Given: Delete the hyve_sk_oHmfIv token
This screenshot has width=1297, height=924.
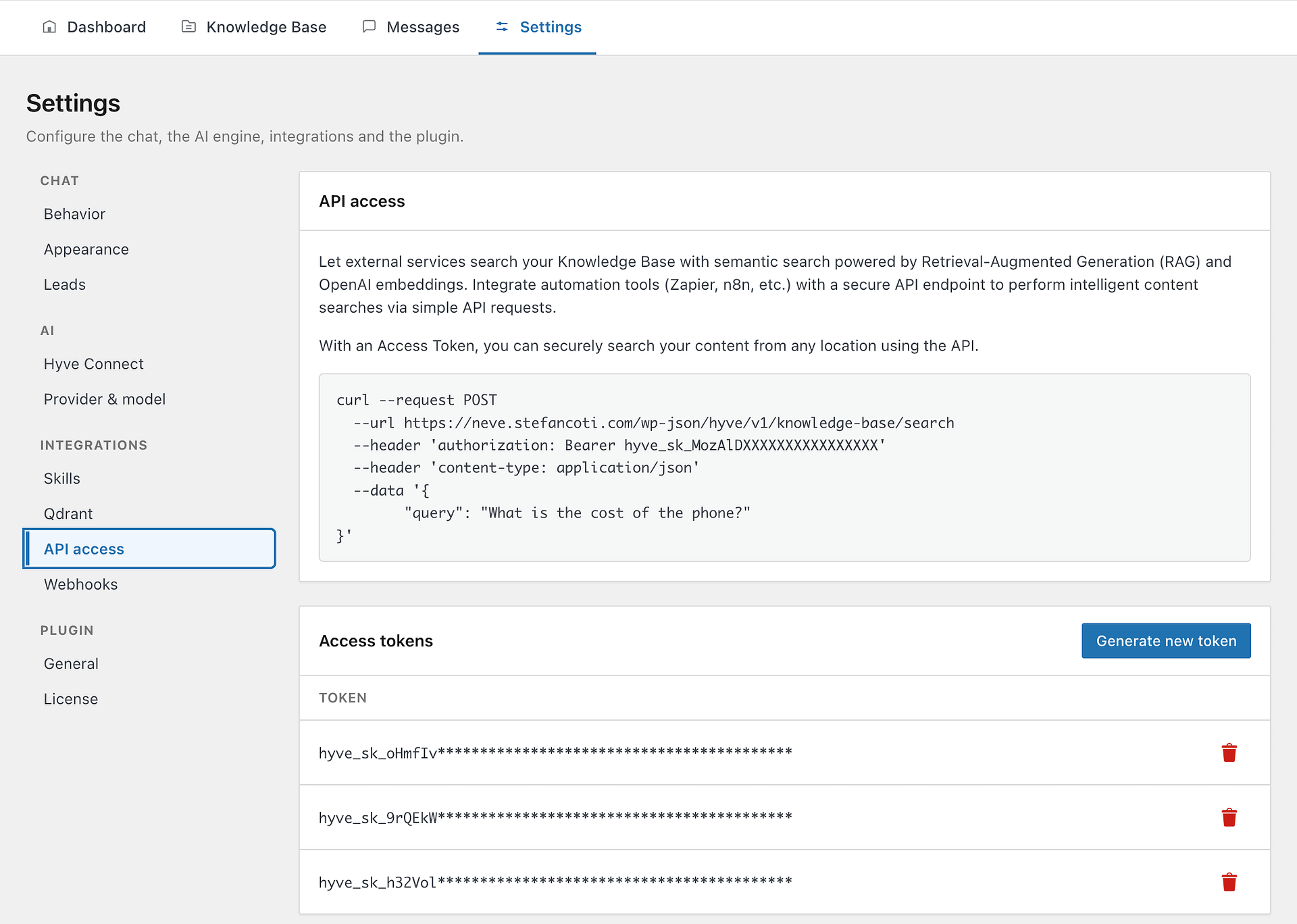Looking at the screenshot, I should tap(1229, 752).
